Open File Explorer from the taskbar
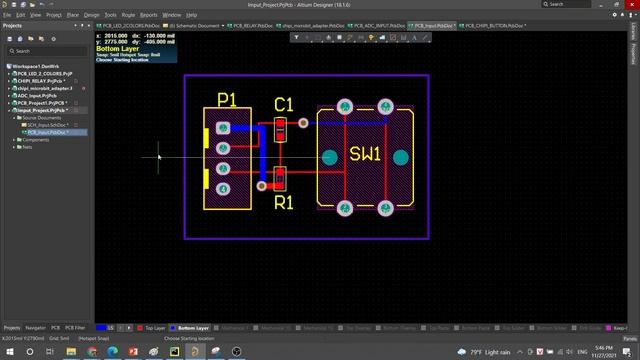This screenshot has height=360, width=640. [71, 351]
